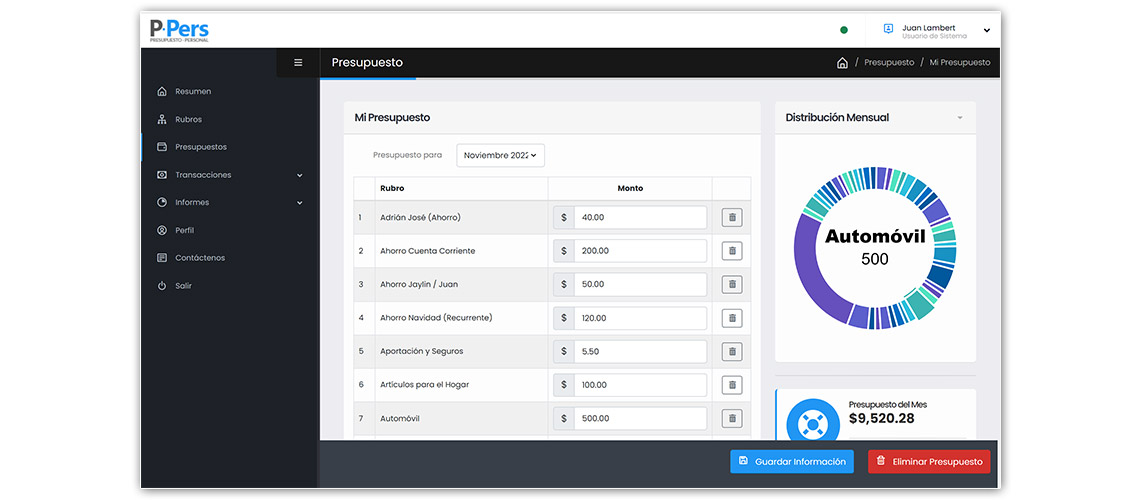Image resolution: width=1140 pixels, height=500 pixels.
Task: Open the Juan Lambert user dropdown
Action: tap(986, 30)
